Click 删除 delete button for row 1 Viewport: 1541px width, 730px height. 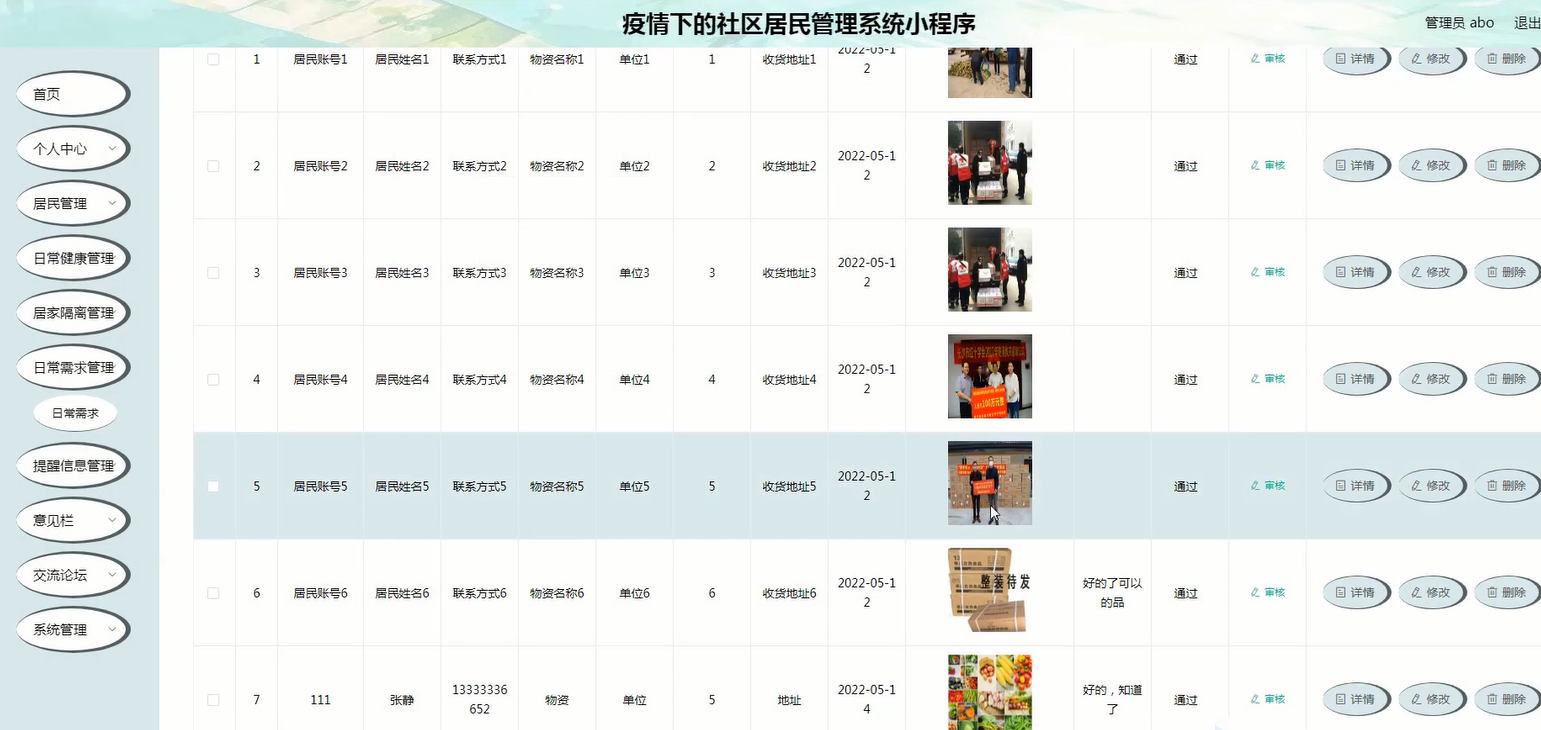[x=1507, y=59]
